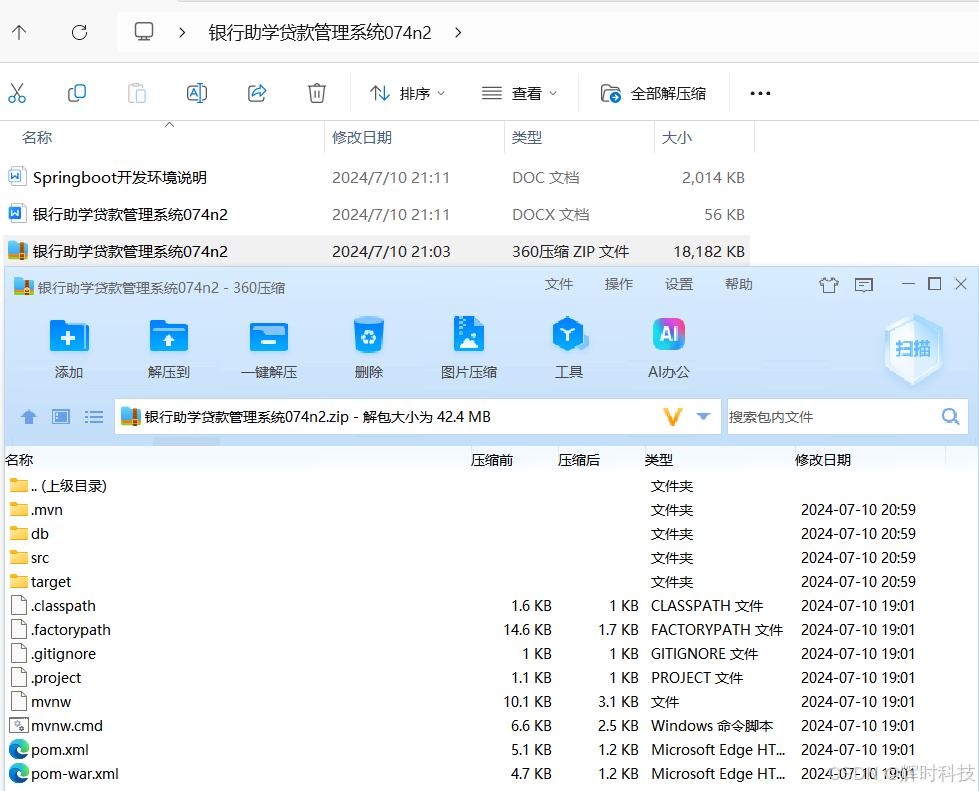Sort archive list by 压缩前 column
Screen dimensions: 979x791
(492, 460)
